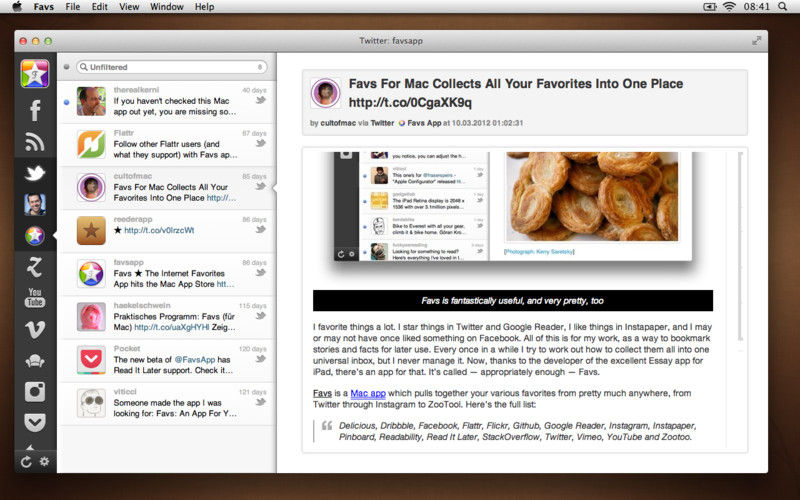
Task: Click the article's vertical scrollbar
Action: (740, 250)
